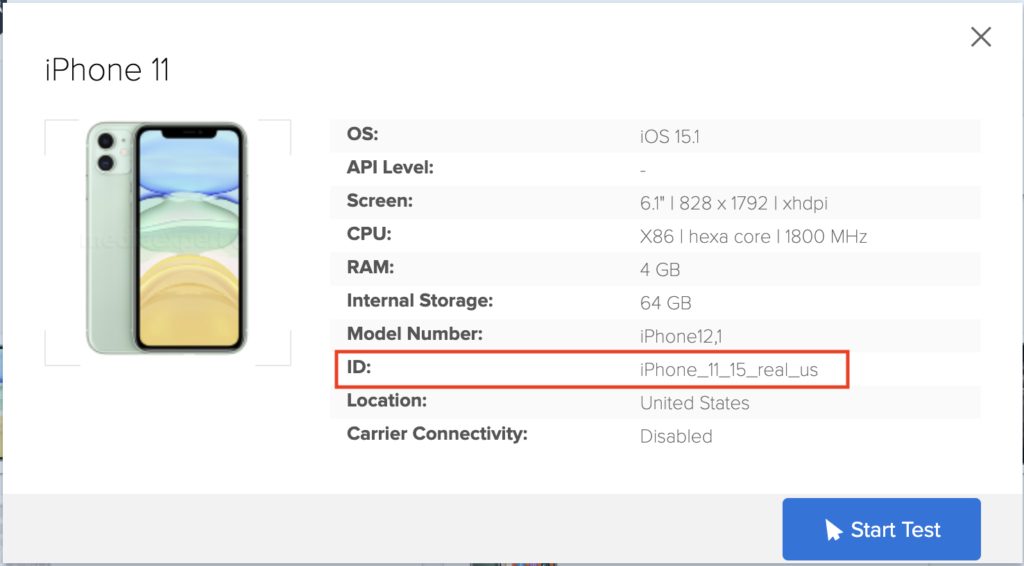Click the OS: label
The image size is (1024, 566).
pyautogui.click(x=362, y=134)
